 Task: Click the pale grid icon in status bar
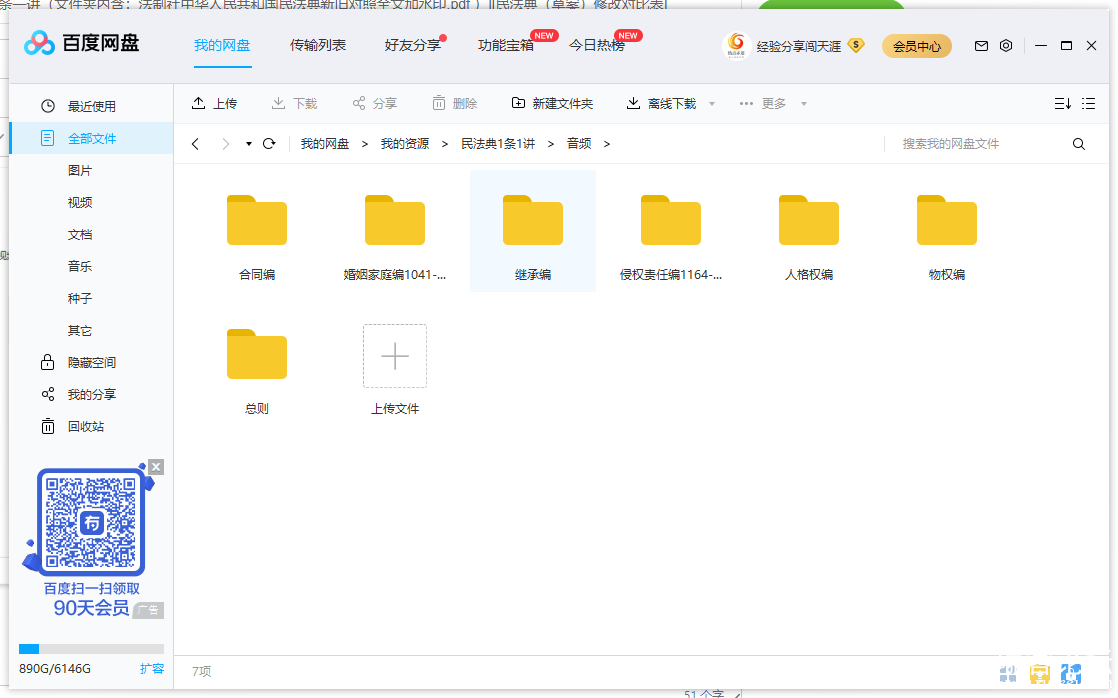coord(1008,673)
